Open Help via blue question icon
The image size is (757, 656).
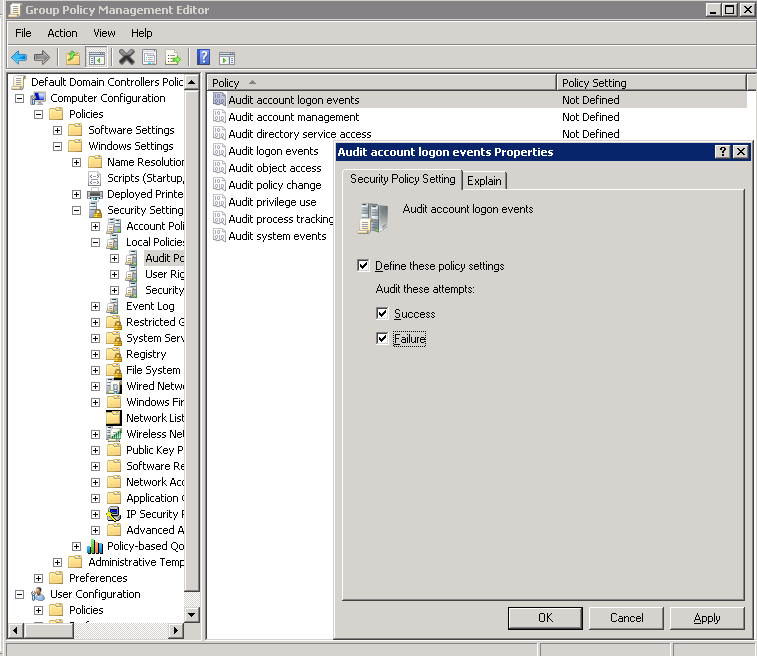(204, 57)
